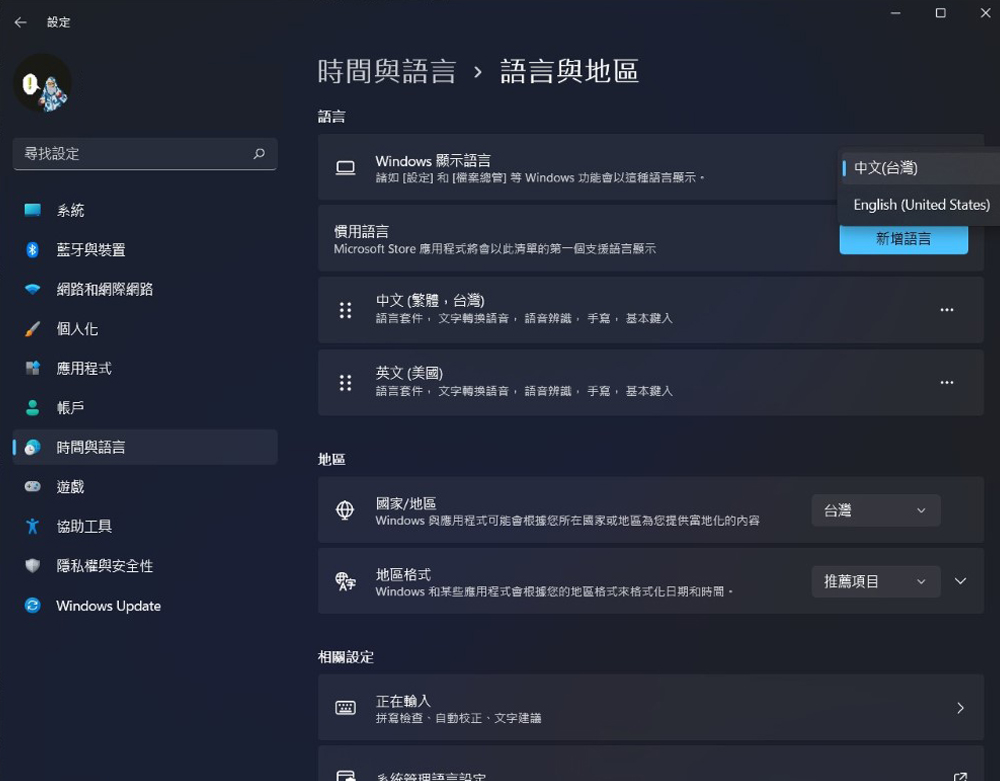This screenshot has width=1000, height=781.
Task: Open 個人化 in the sidebar
Action: [x=145, y=329]
